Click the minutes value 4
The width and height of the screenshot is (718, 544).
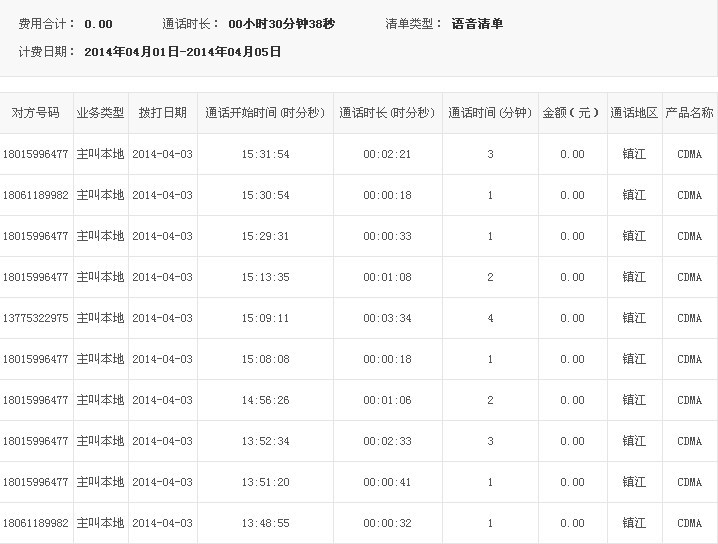click(x=490, y=318)
